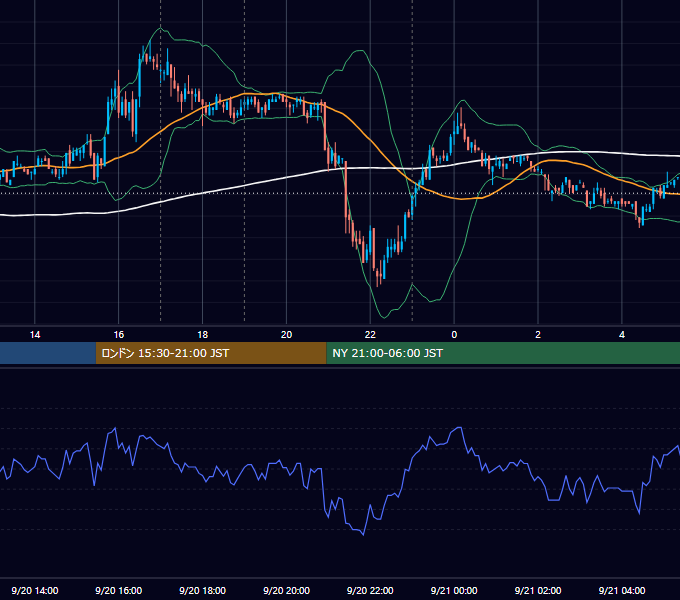
Task: Click the 14 hour label on time axis
Action: point(35,335)
